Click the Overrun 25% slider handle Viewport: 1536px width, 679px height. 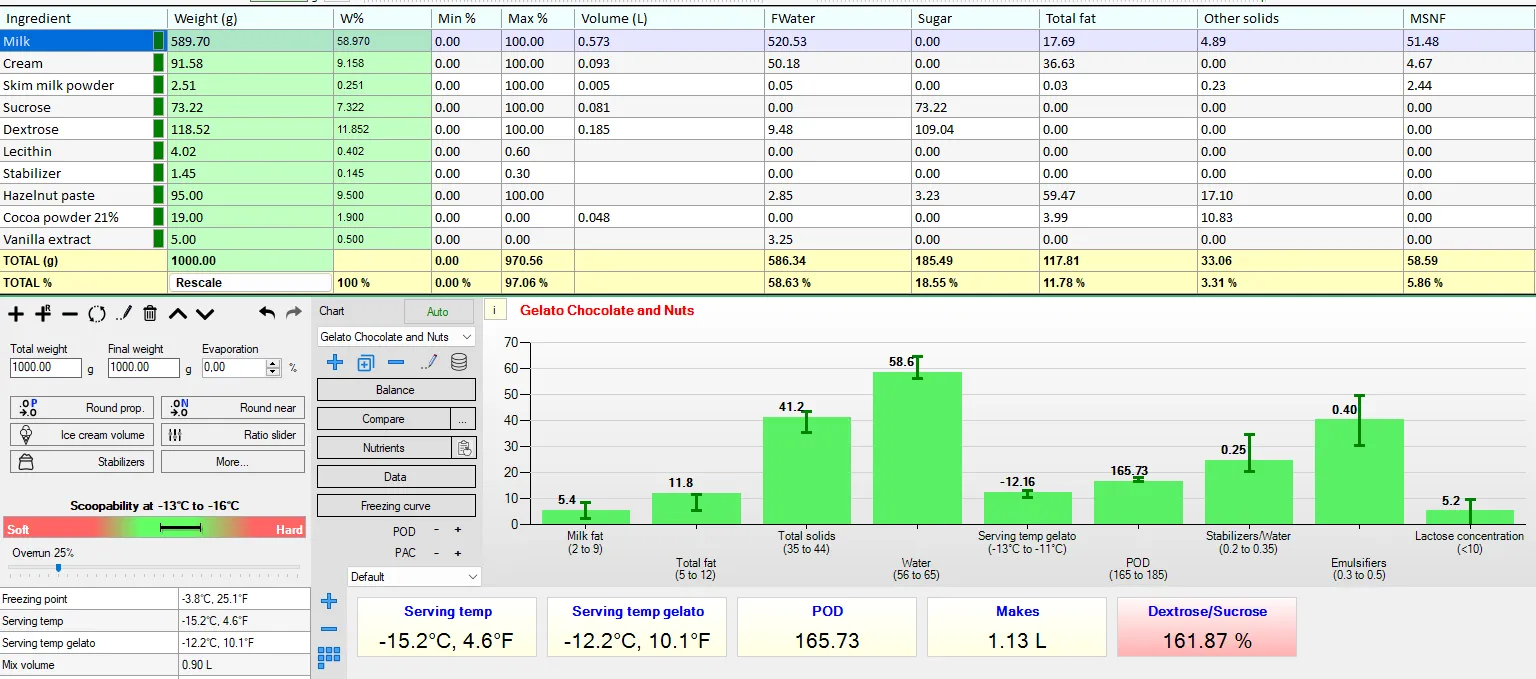tap(58, 568)
